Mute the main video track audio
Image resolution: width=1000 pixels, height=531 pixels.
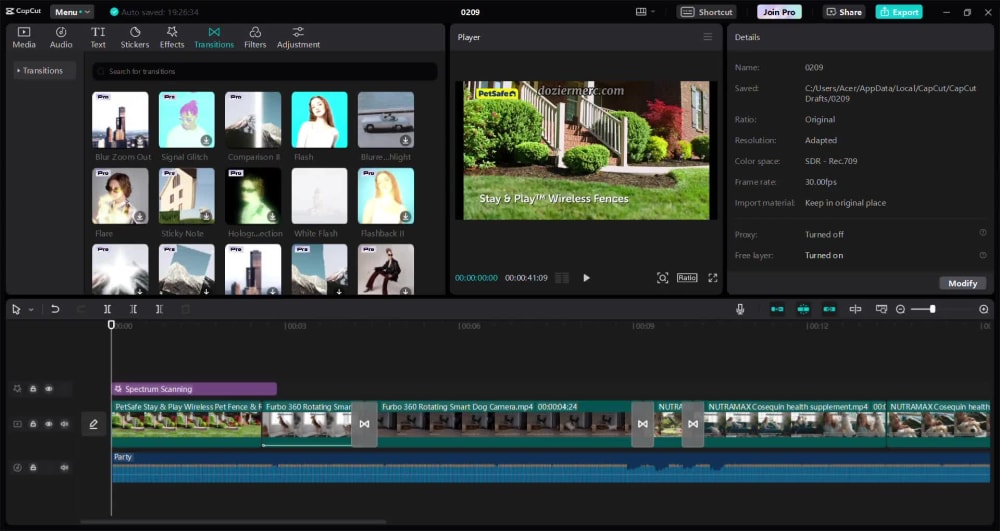coord(64,424)
